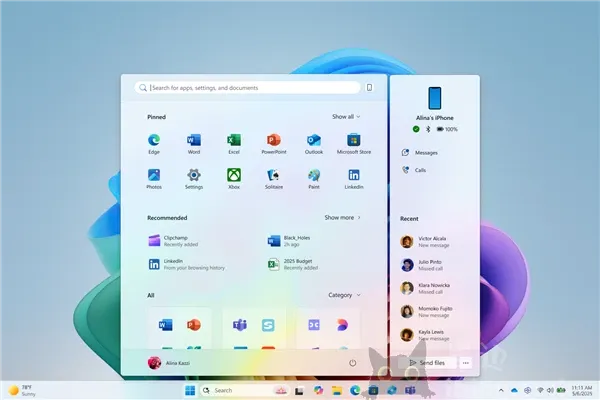This screenshot has width=600, height=400.
Task: Open Kayla Lewis's new message
Action: coord(425,335)
